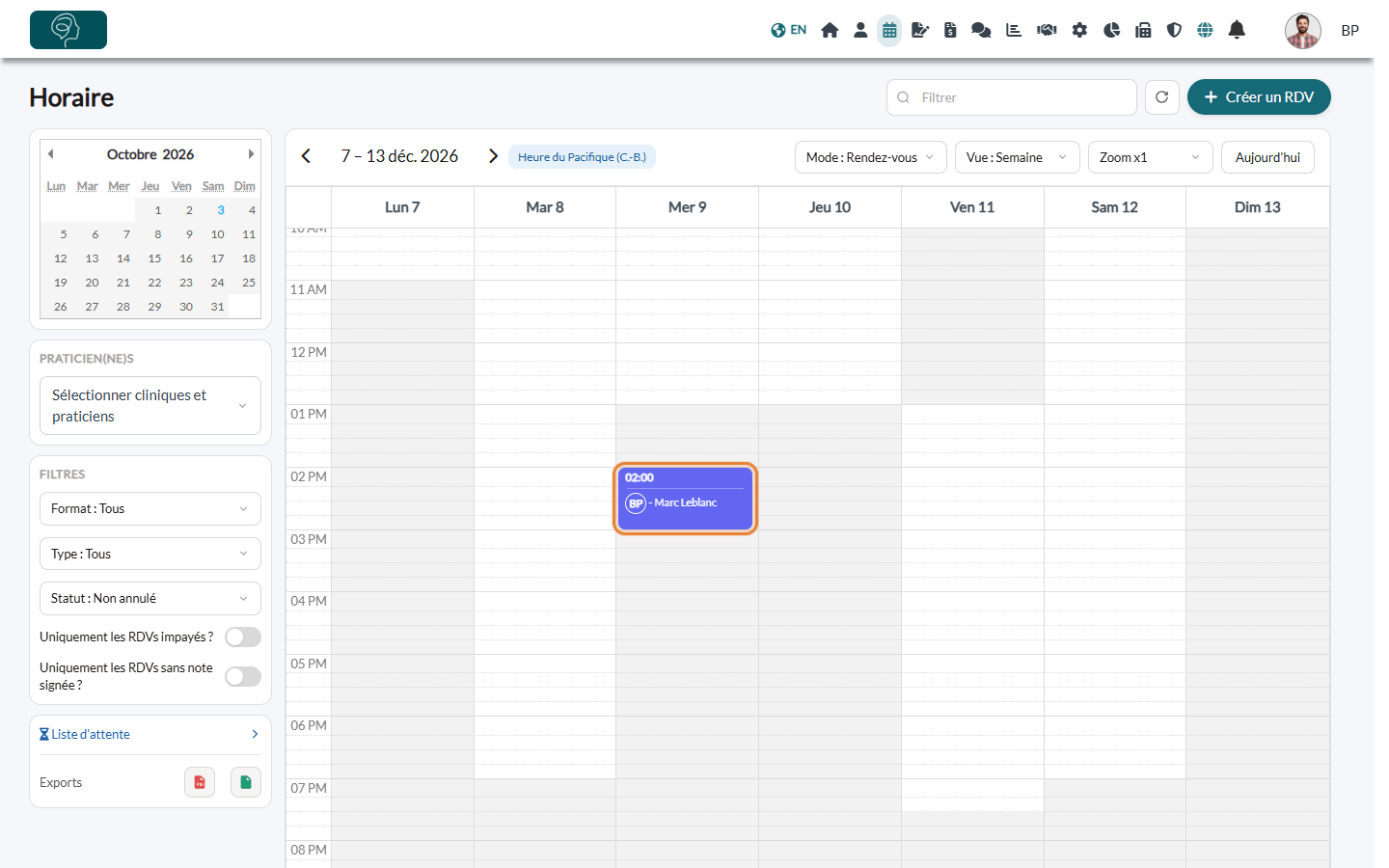Switch language with the EN globe icon
Screen dimensions: 1389x868
click(x=788, y=30)
